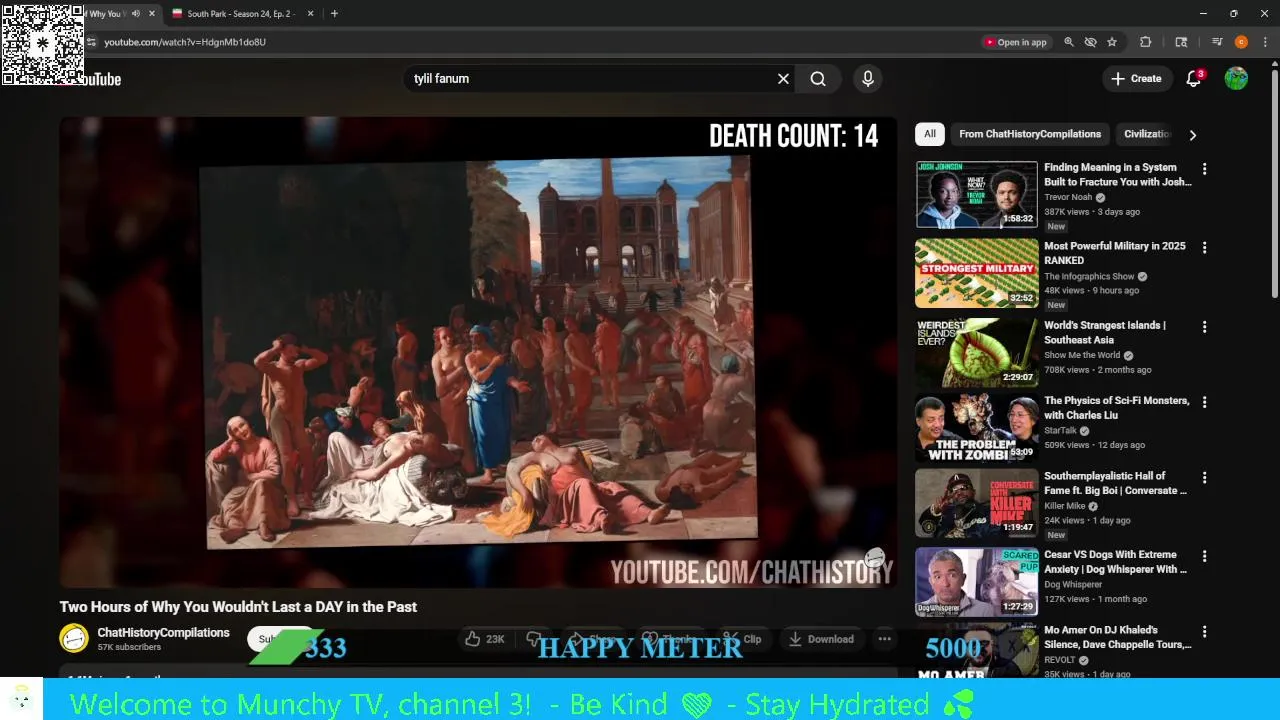1280x720 pixels.
Task: Open options menu for Most Powerful Military video
Action: (x=1204, y=247)
